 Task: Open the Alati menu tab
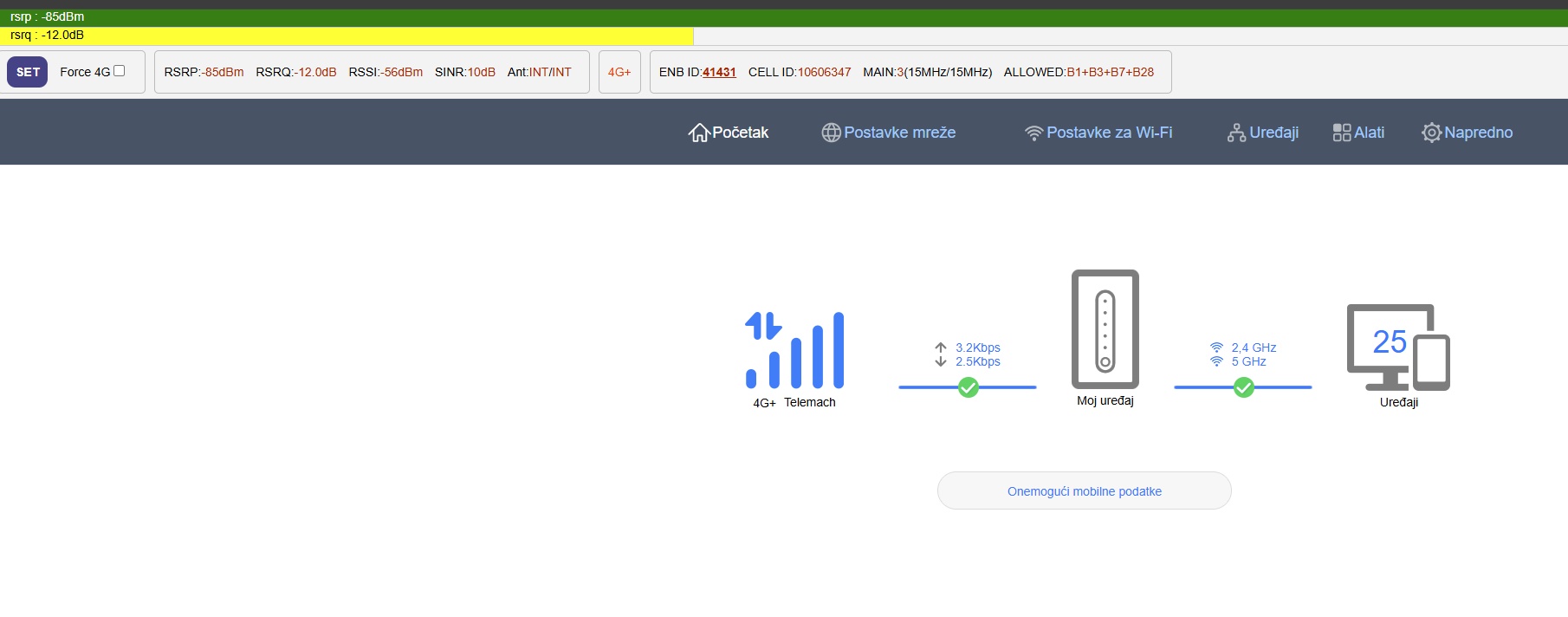(x=1358, y=133)
